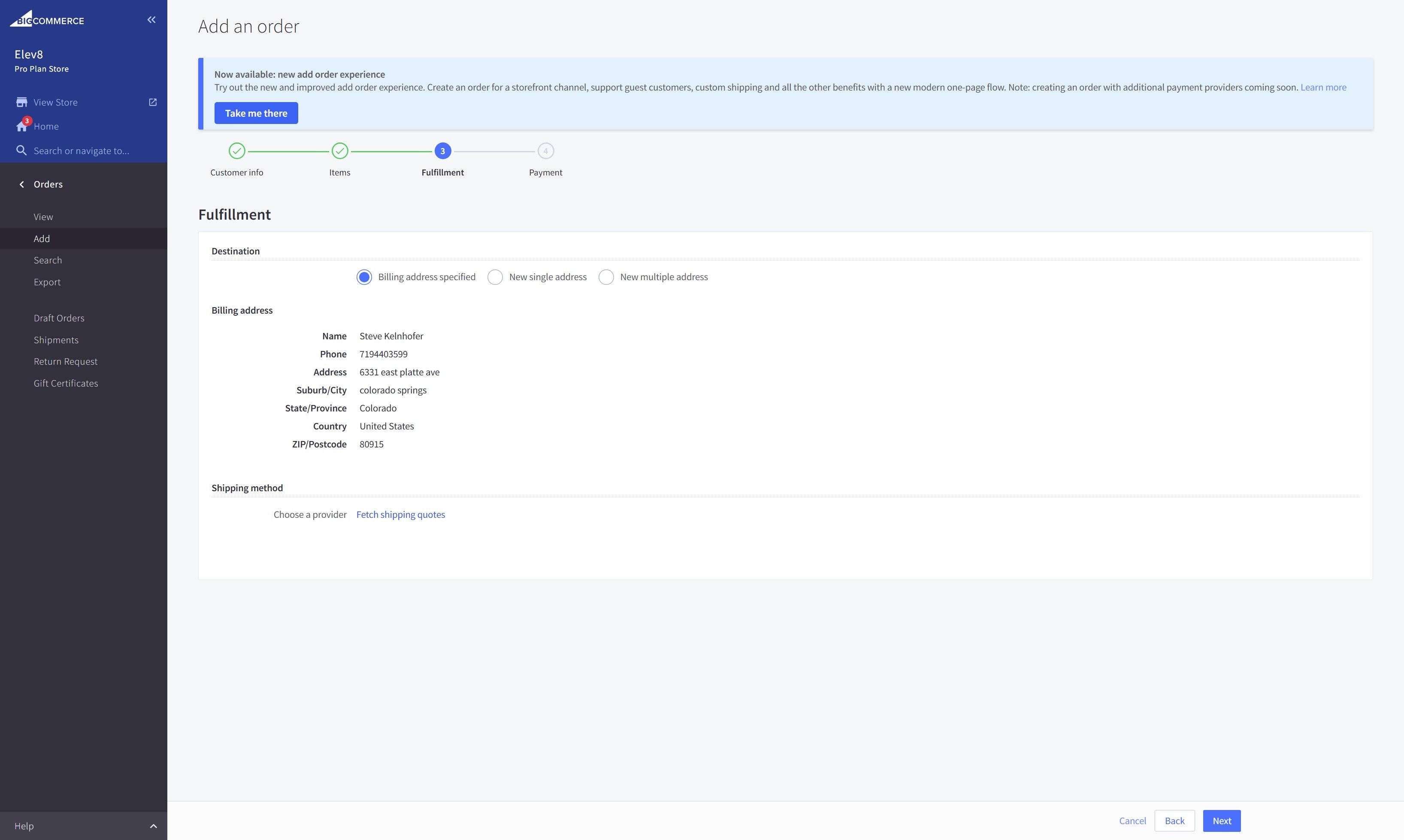
Task: Open Shipments menu item
Action: point(56,340)
